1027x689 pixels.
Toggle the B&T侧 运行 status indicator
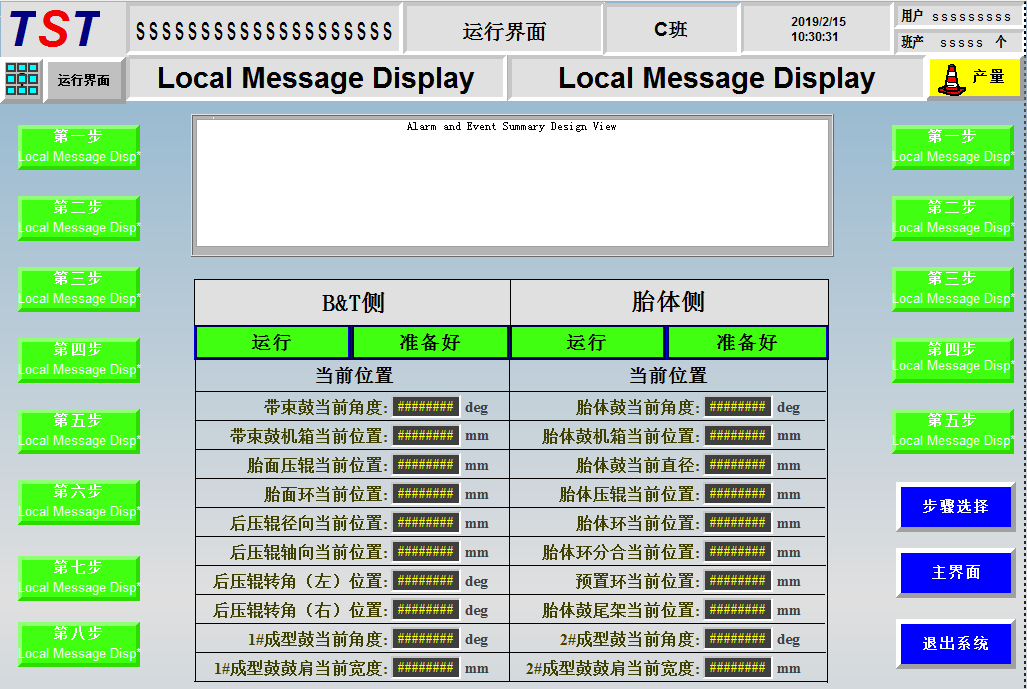272,342
